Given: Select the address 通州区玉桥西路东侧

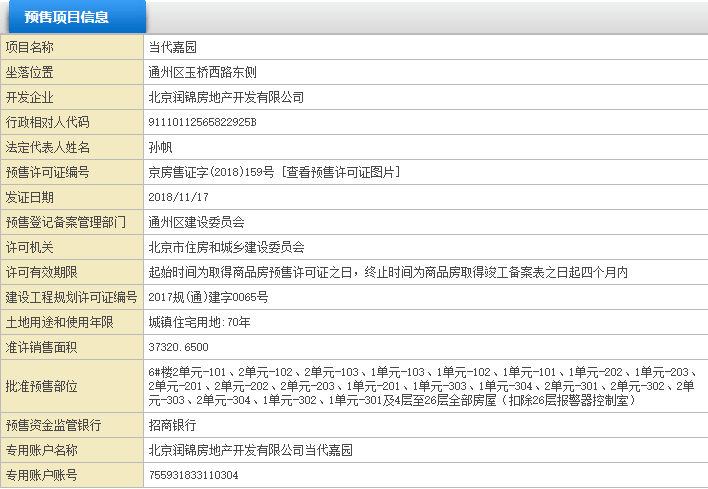Looking at the screenshot, I should (203, 72).
